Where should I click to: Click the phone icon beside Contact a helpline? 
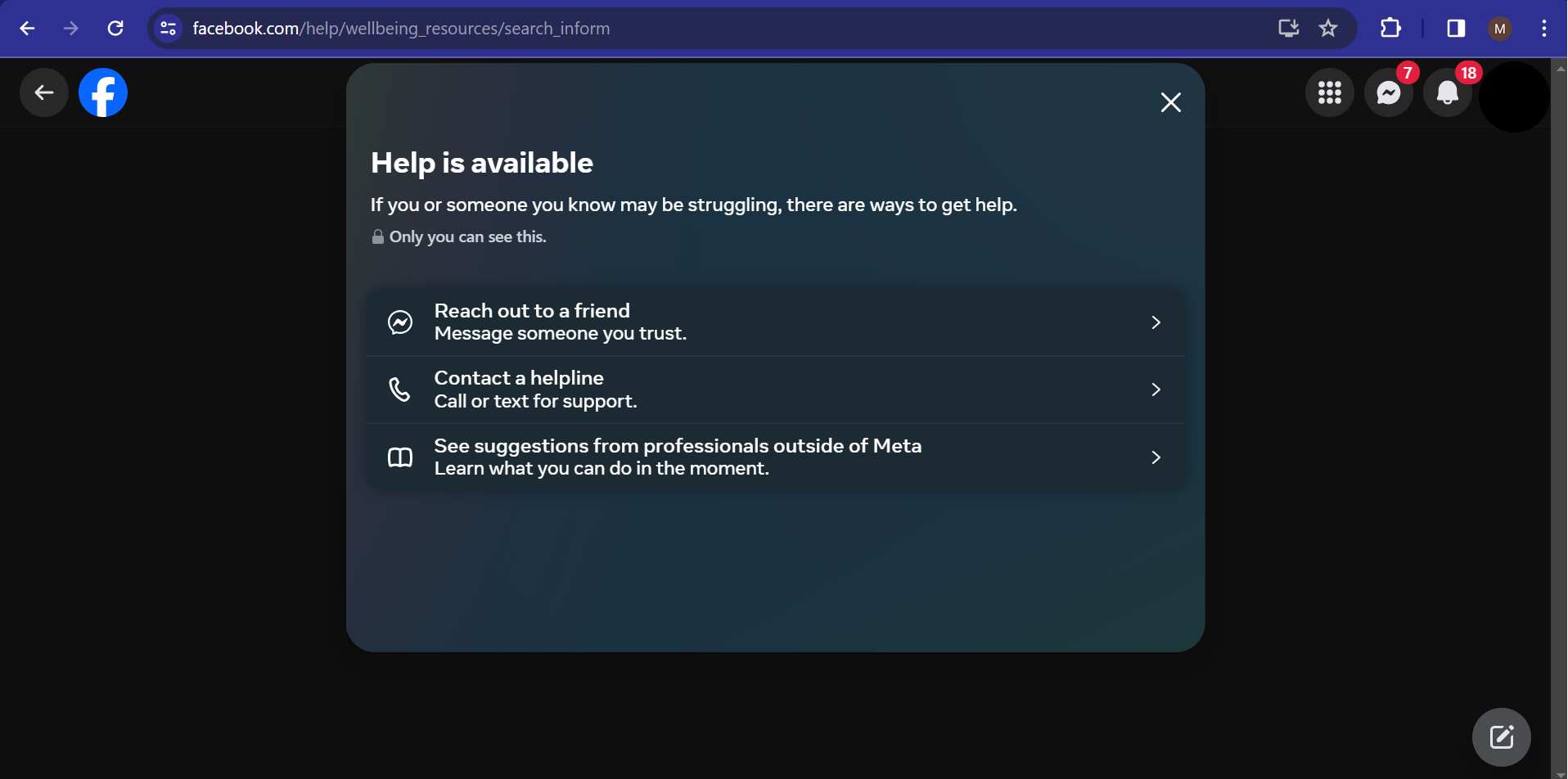click(x=400, y=389)
